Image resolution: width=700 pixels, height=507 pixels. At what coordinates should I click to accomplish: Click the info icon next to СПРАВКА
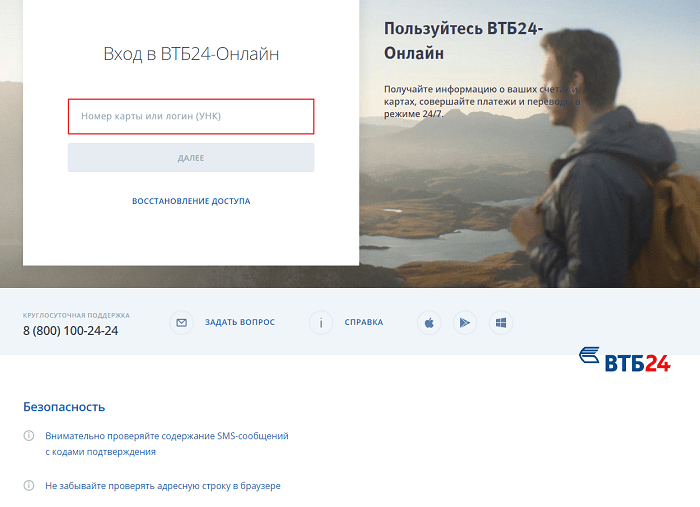(x=321, y=322)
